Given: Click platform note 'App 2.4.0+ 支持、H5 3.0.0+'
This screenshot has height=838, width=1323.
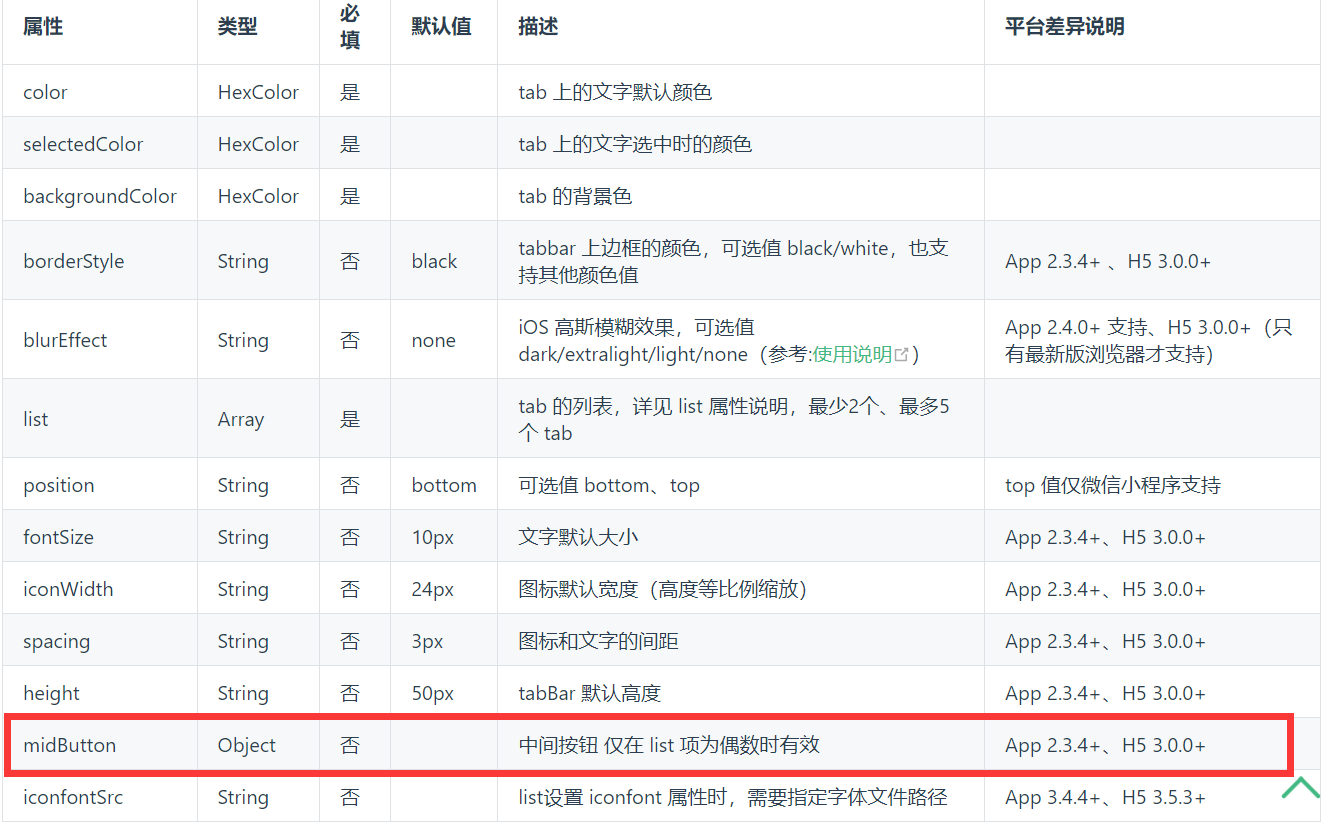Looking at the screenshot, I should click(x=1149, y=340).
